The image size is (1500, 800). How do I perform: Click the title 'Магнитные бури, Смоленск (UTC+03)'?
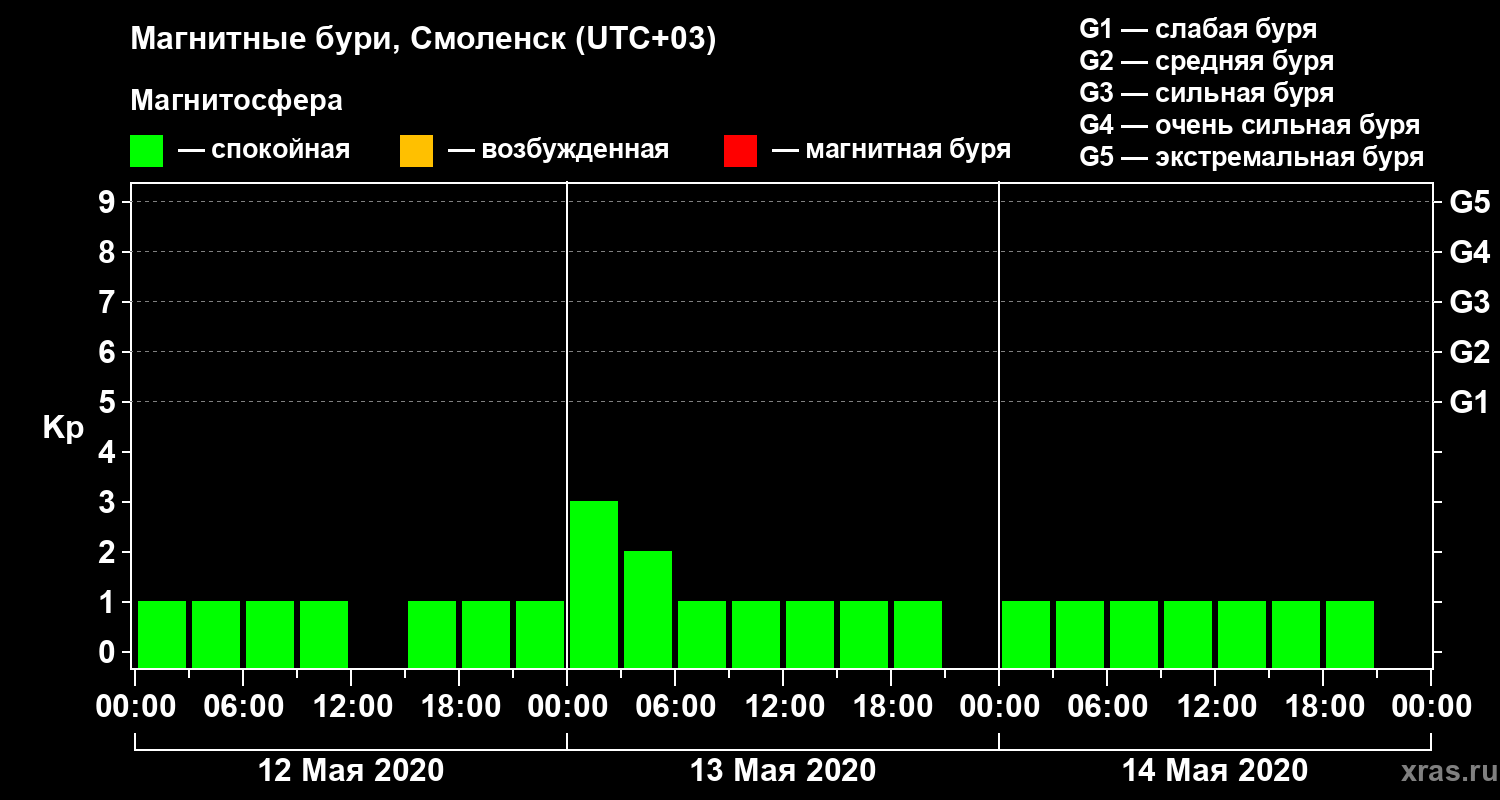pos(424,41)
